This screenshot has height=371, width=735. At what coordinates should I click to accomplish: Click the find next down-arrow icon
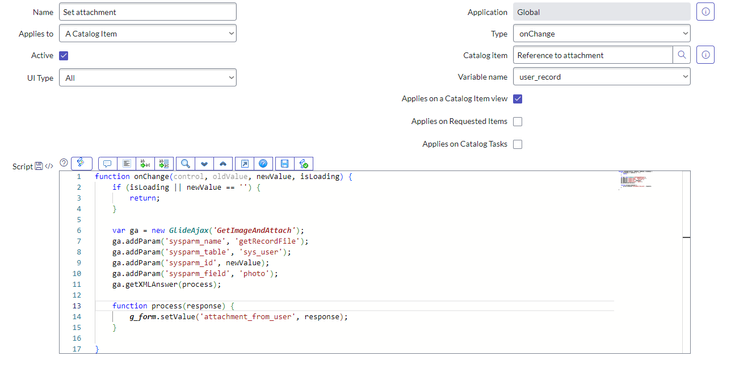[204, 163]
